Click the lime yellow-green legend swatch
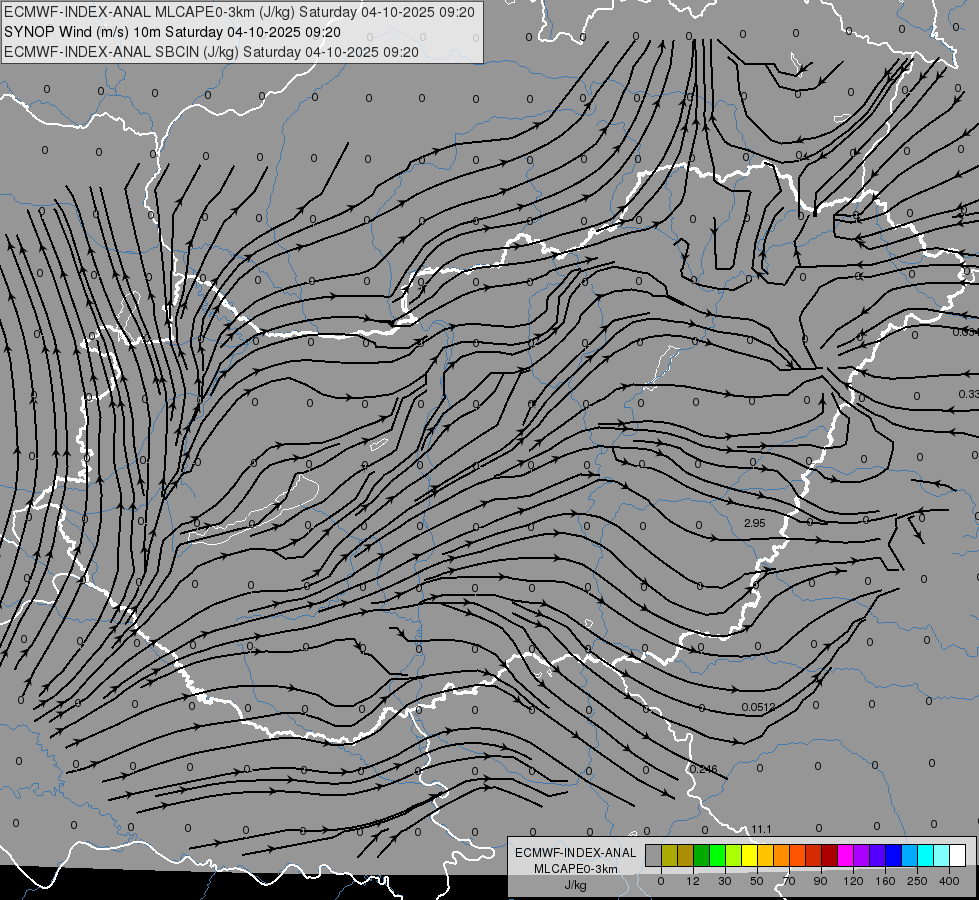Viewport: 979px width, 900px height. (734, 855)
